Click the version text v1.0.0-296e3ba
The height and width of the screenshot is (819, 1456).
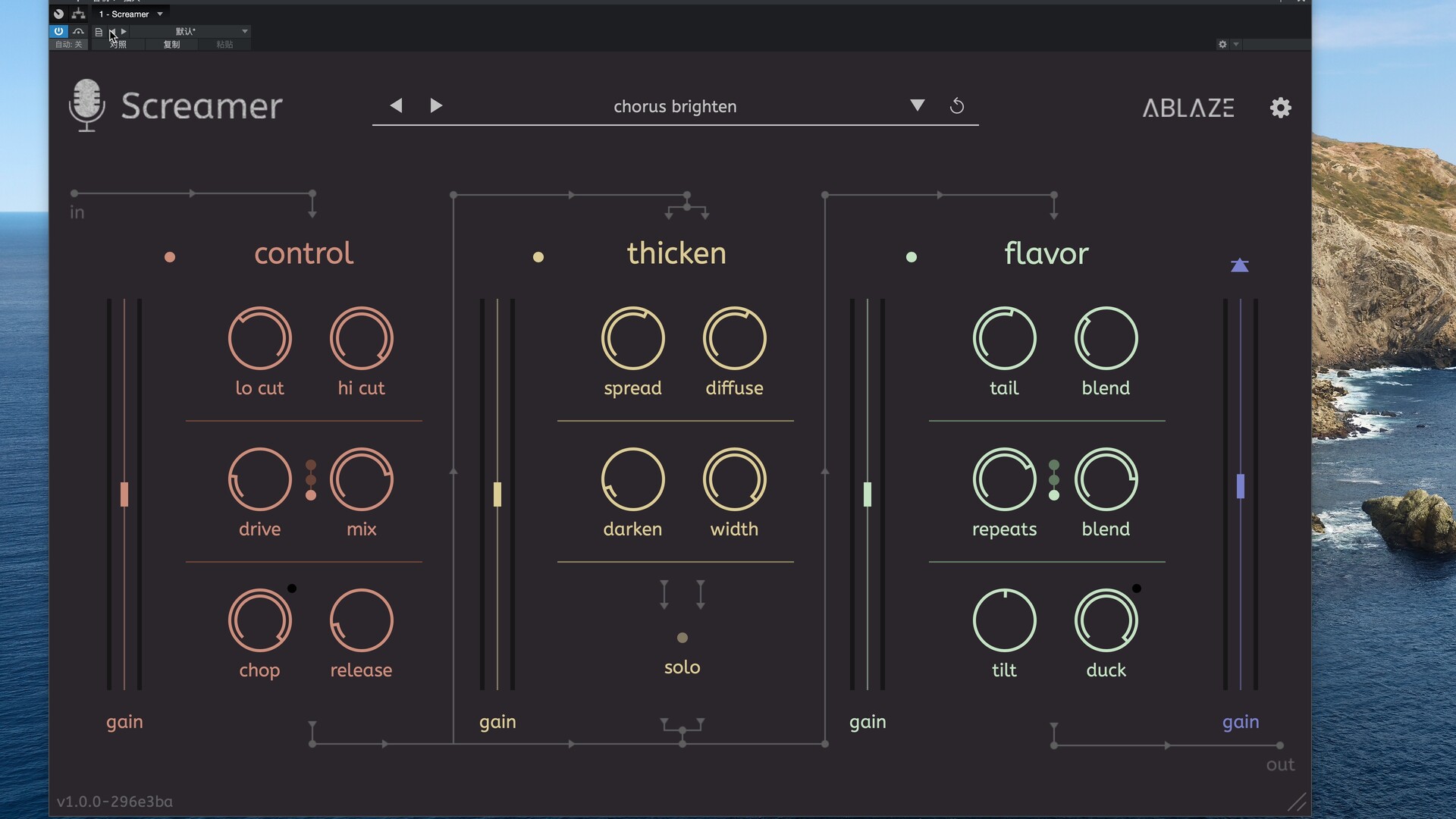point(115,802)
